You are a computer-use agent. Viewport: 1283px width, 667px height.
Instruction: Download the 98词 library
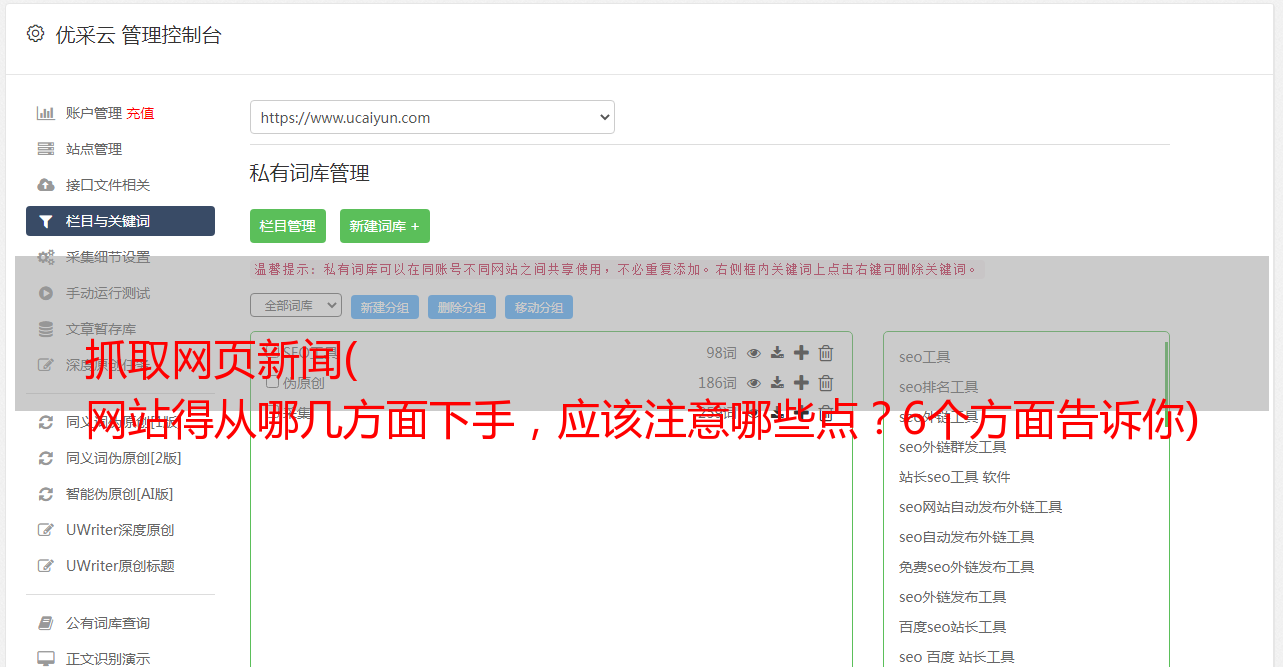[x=777, y=353]
